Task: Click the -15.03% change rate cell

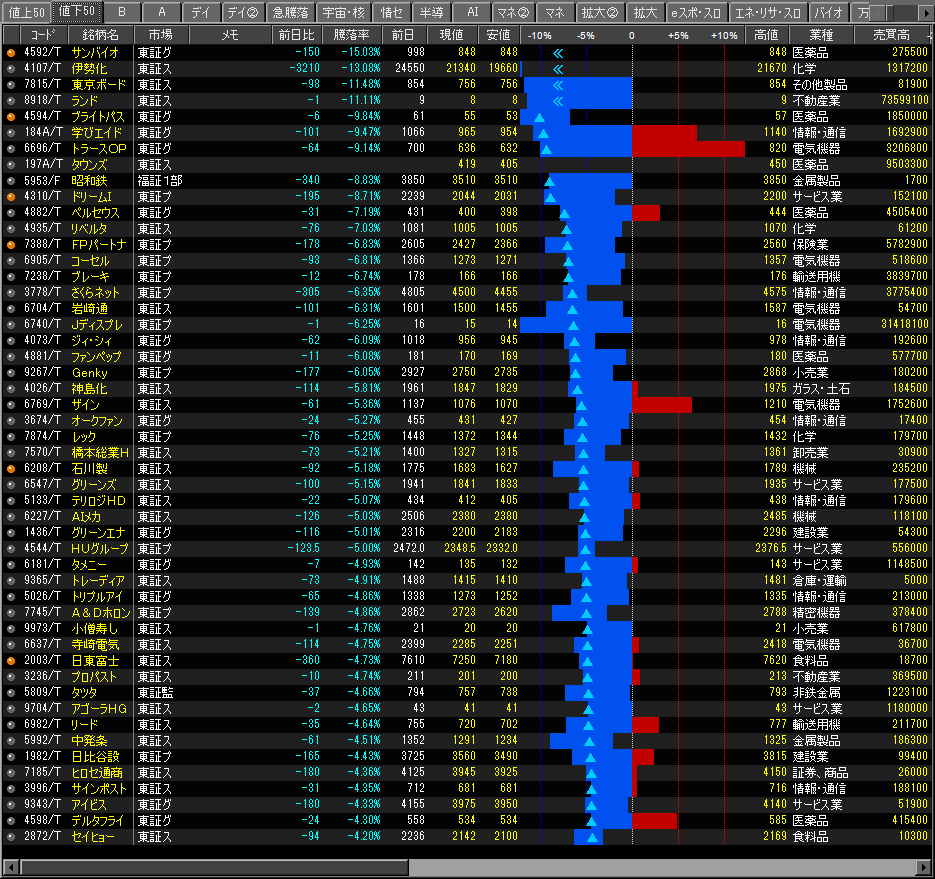Action: pos(361,52)
